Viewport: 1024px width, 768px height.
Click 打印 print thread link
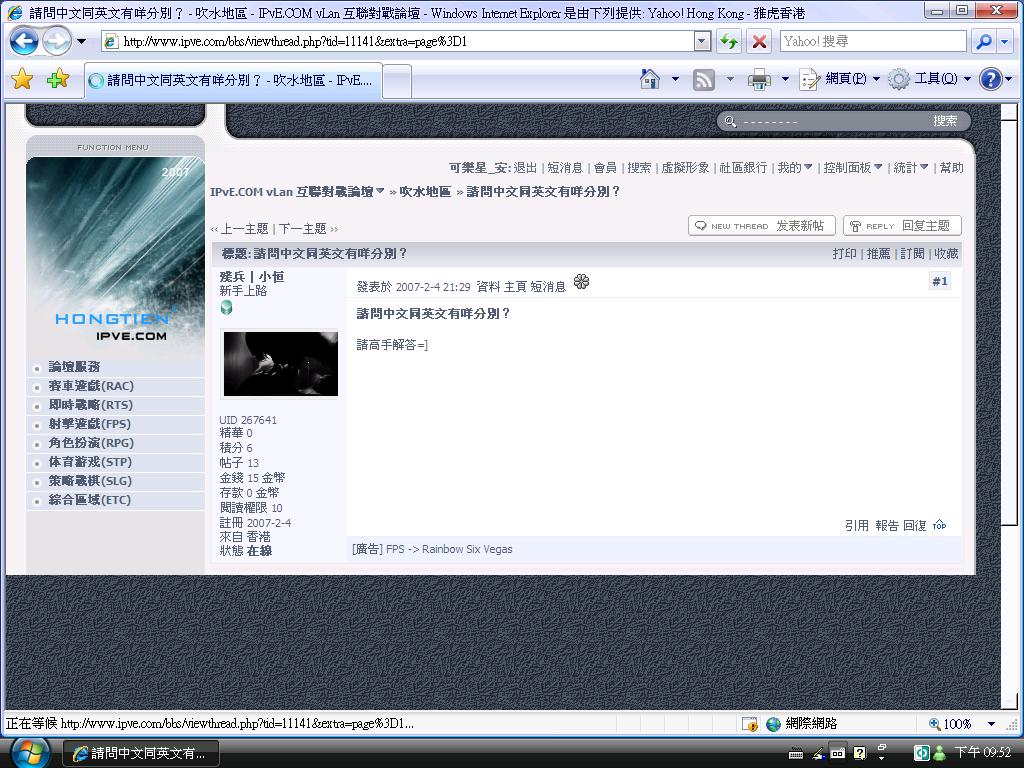(x=844, y=254)
